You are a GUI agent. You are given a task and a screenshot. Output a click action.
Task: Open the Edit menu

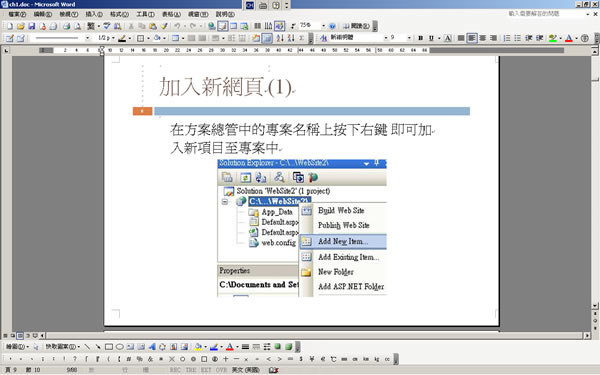[x=42, y=14]
